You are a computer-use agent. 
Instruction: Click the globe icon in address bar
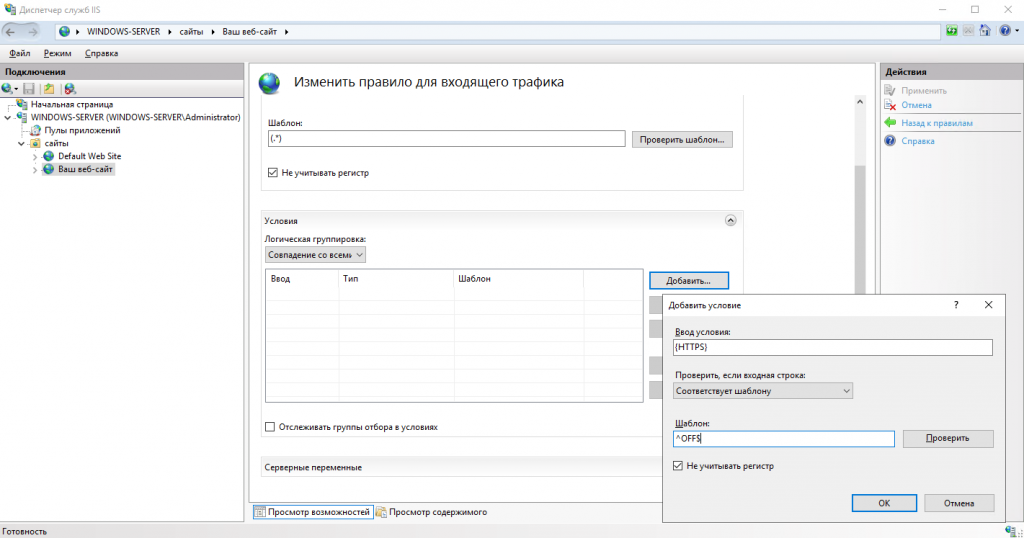(65, 31)
